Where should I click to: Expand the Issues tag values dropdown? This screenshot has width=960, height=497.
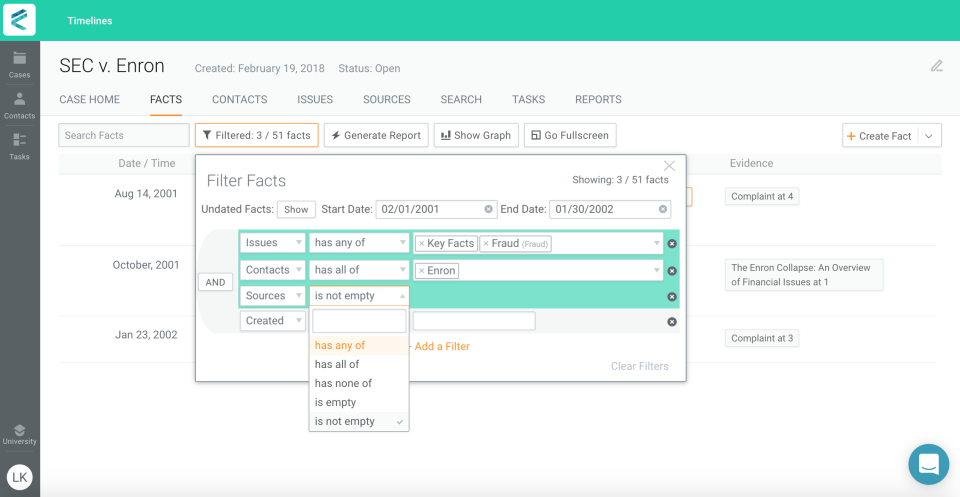click(657, 243)
